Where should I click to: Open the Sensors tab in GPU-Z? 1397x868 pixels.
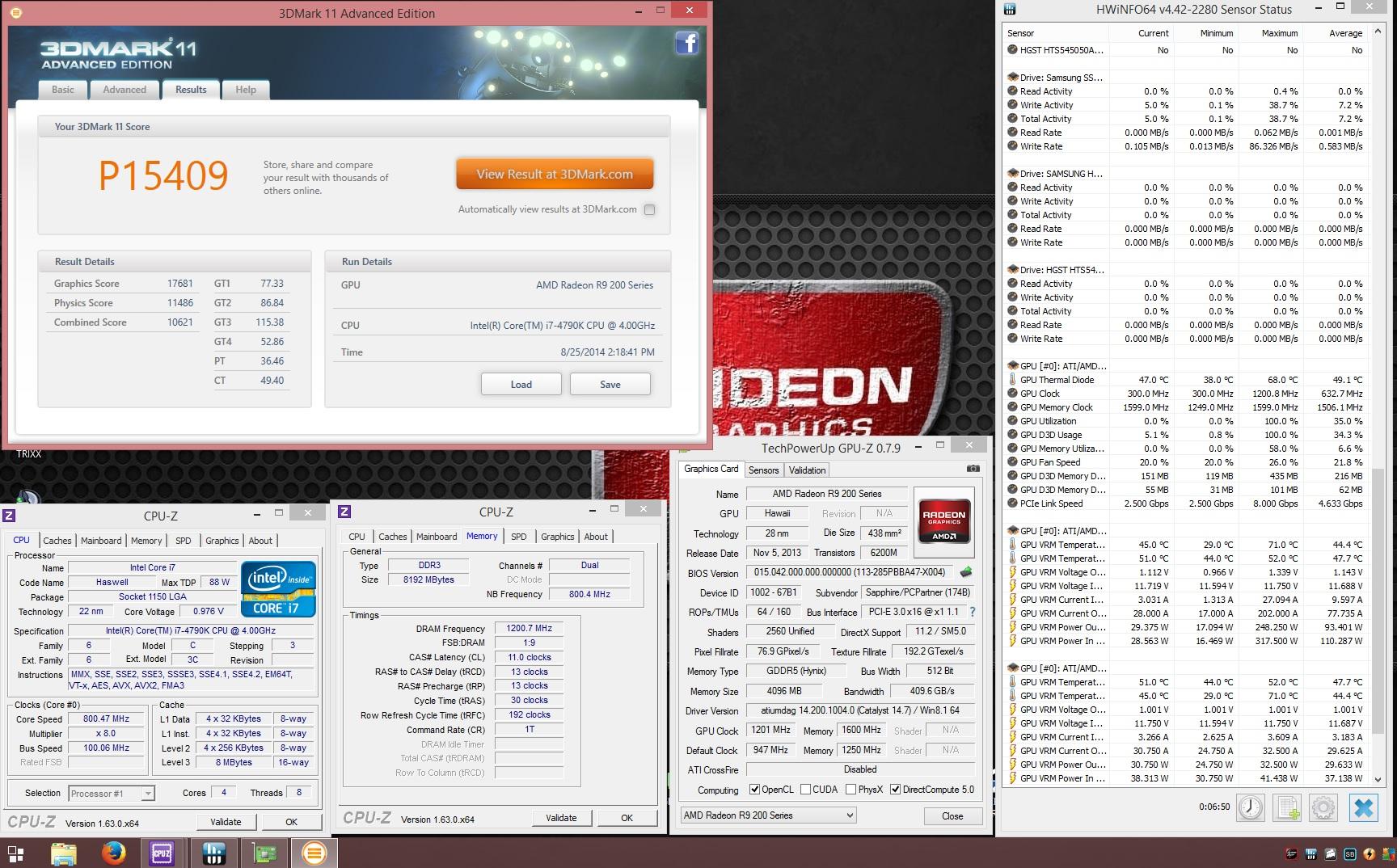click(x=763, y=470)
